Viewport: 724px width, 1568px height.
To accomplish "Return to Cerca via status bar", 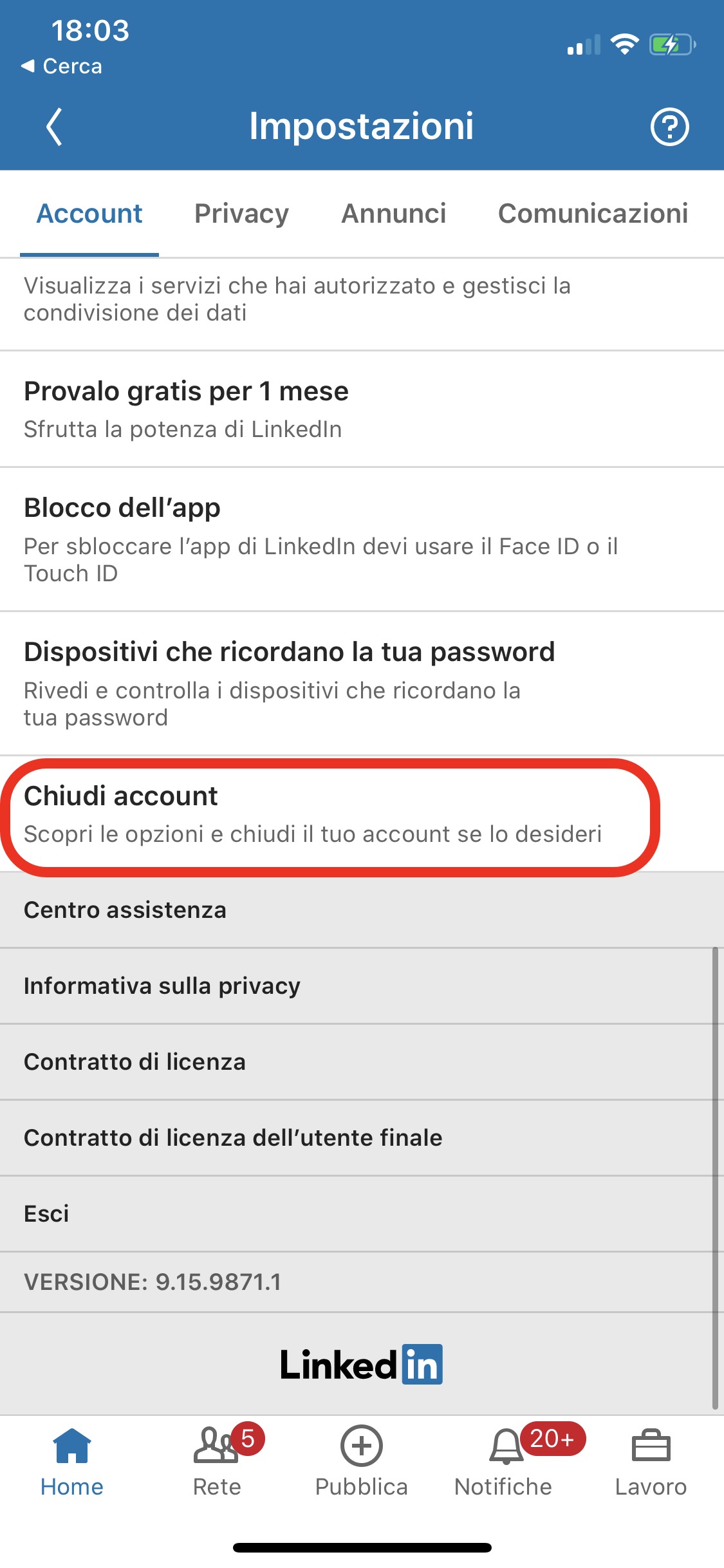I will (63, 66).
